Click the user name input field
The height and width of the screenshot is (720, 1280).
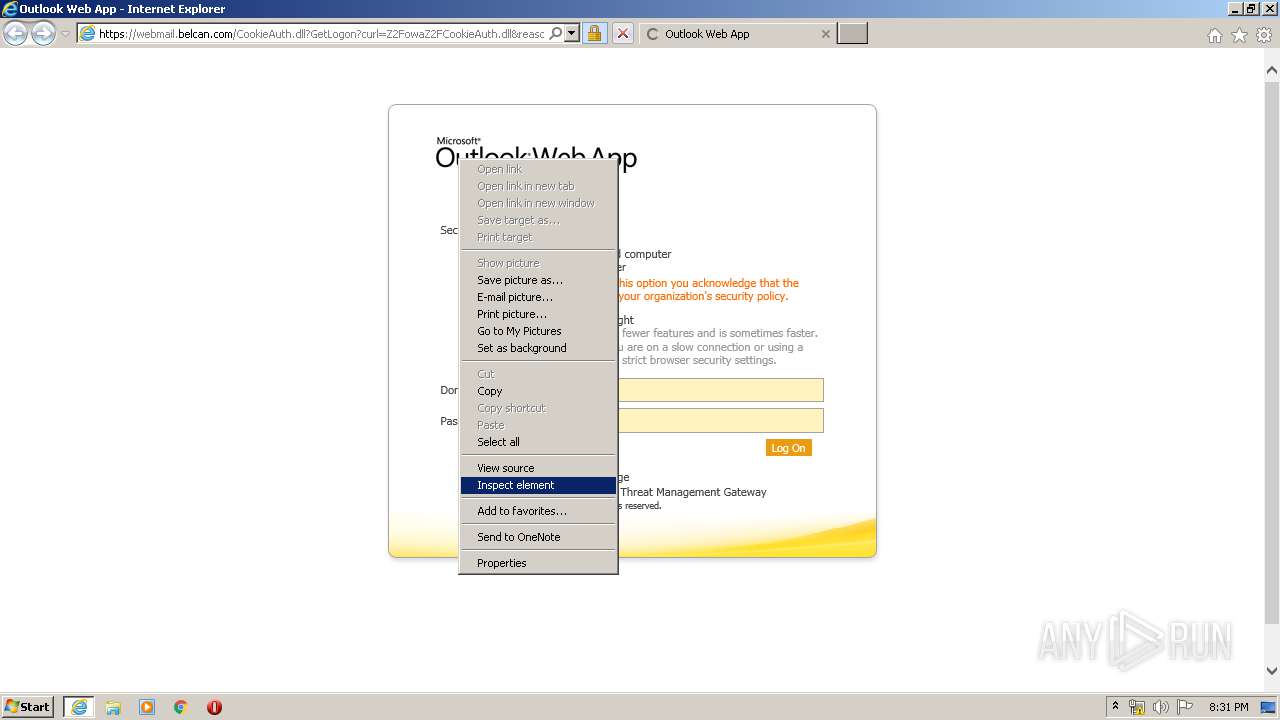tap(721, 390)
